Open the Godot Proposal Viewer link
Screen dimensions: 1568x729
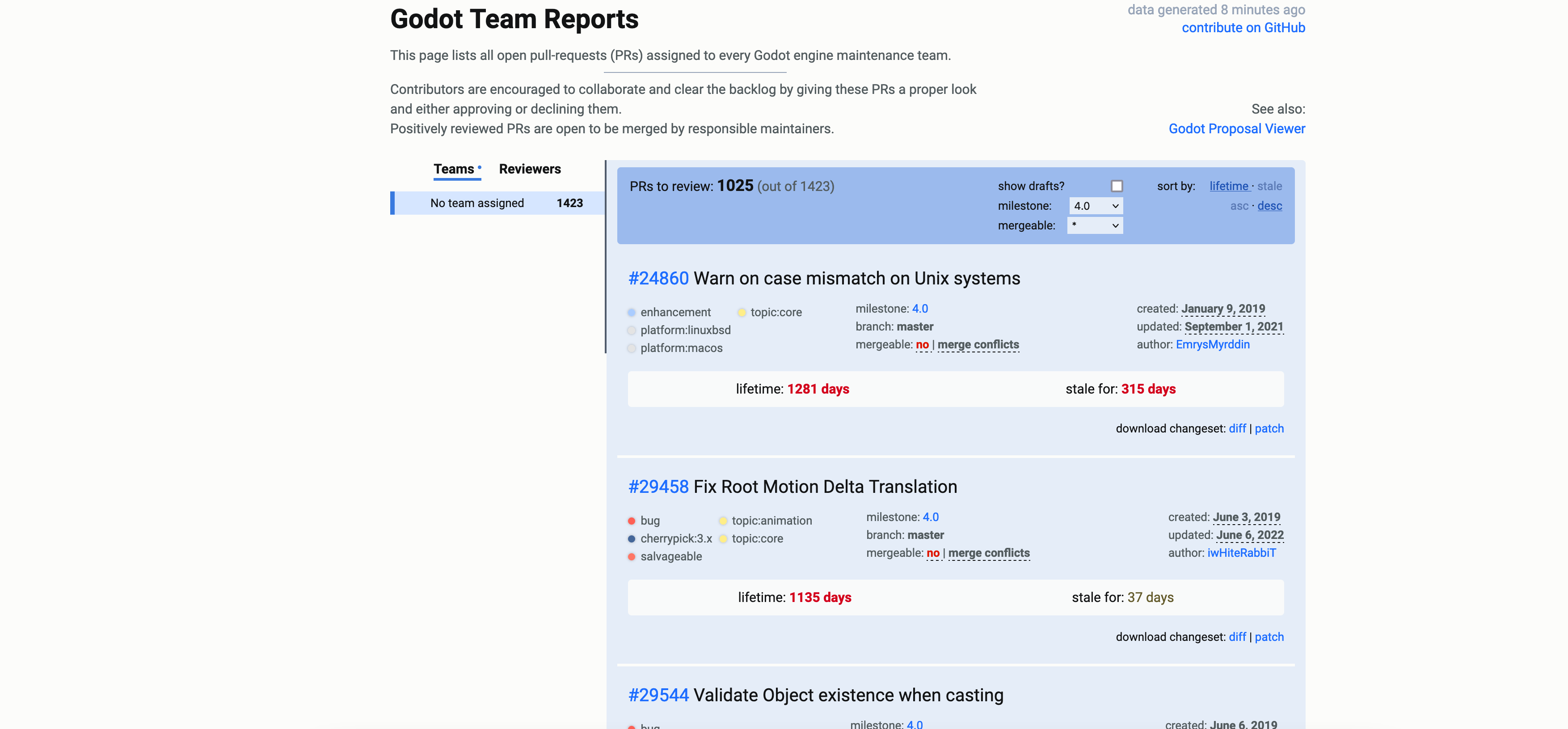(x=1236, y=128)
